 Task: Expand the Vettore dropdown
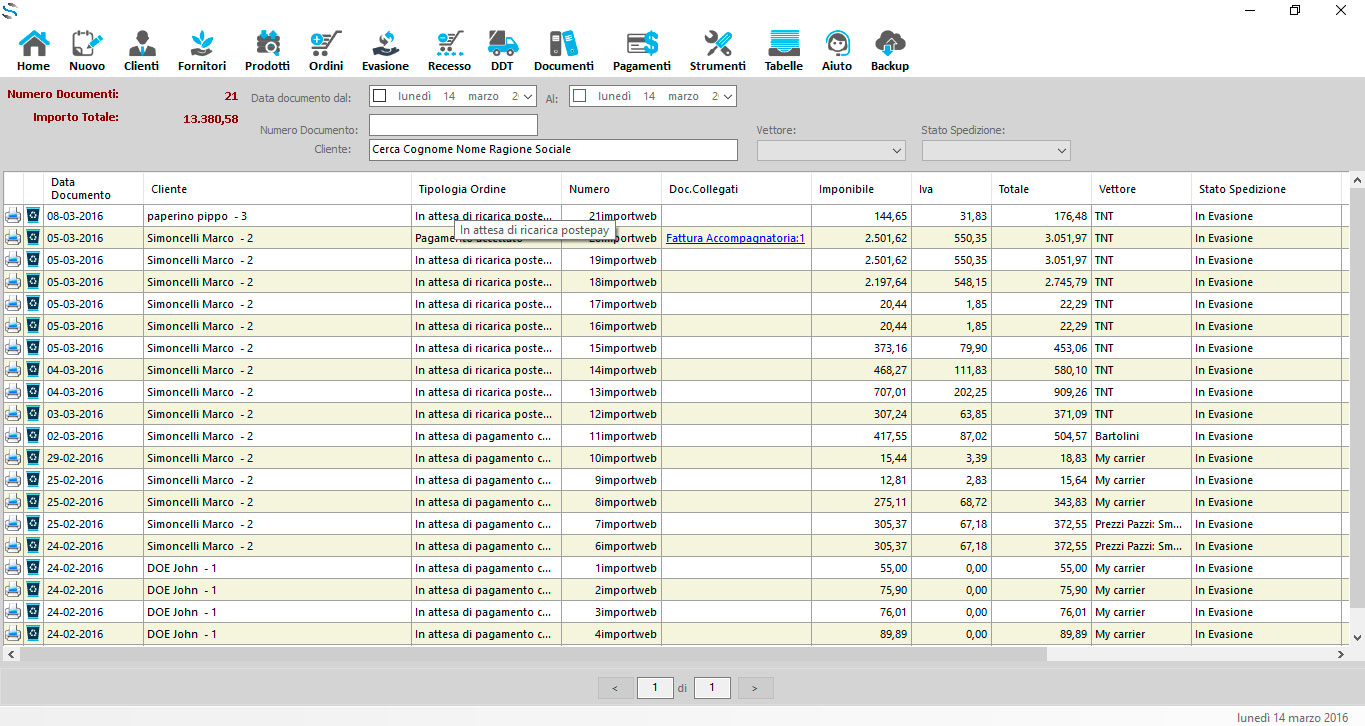coord(896,150)
